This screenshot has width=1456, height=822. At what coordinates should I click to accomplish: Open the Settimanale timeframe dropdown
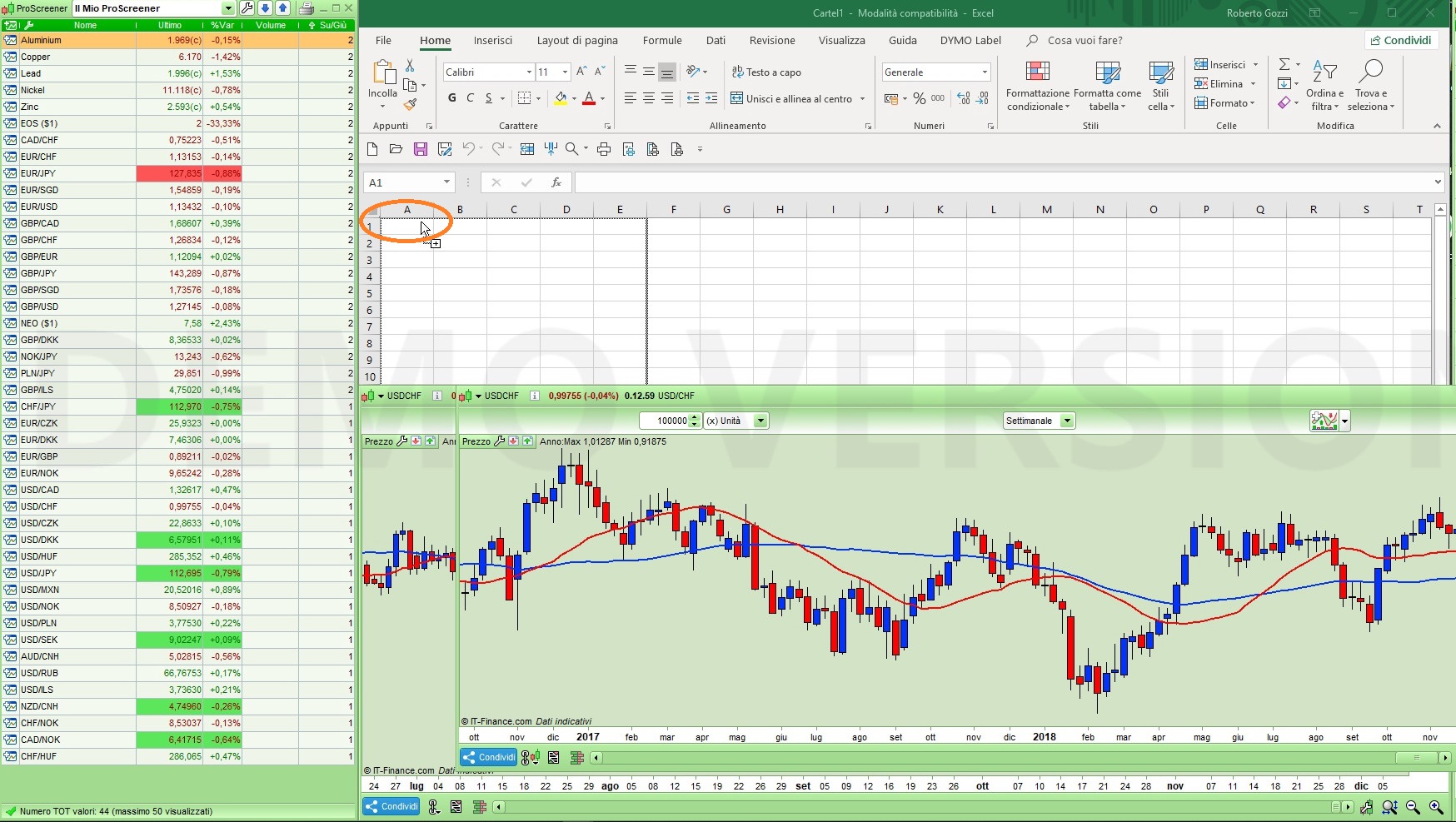tap(1067, 421)
